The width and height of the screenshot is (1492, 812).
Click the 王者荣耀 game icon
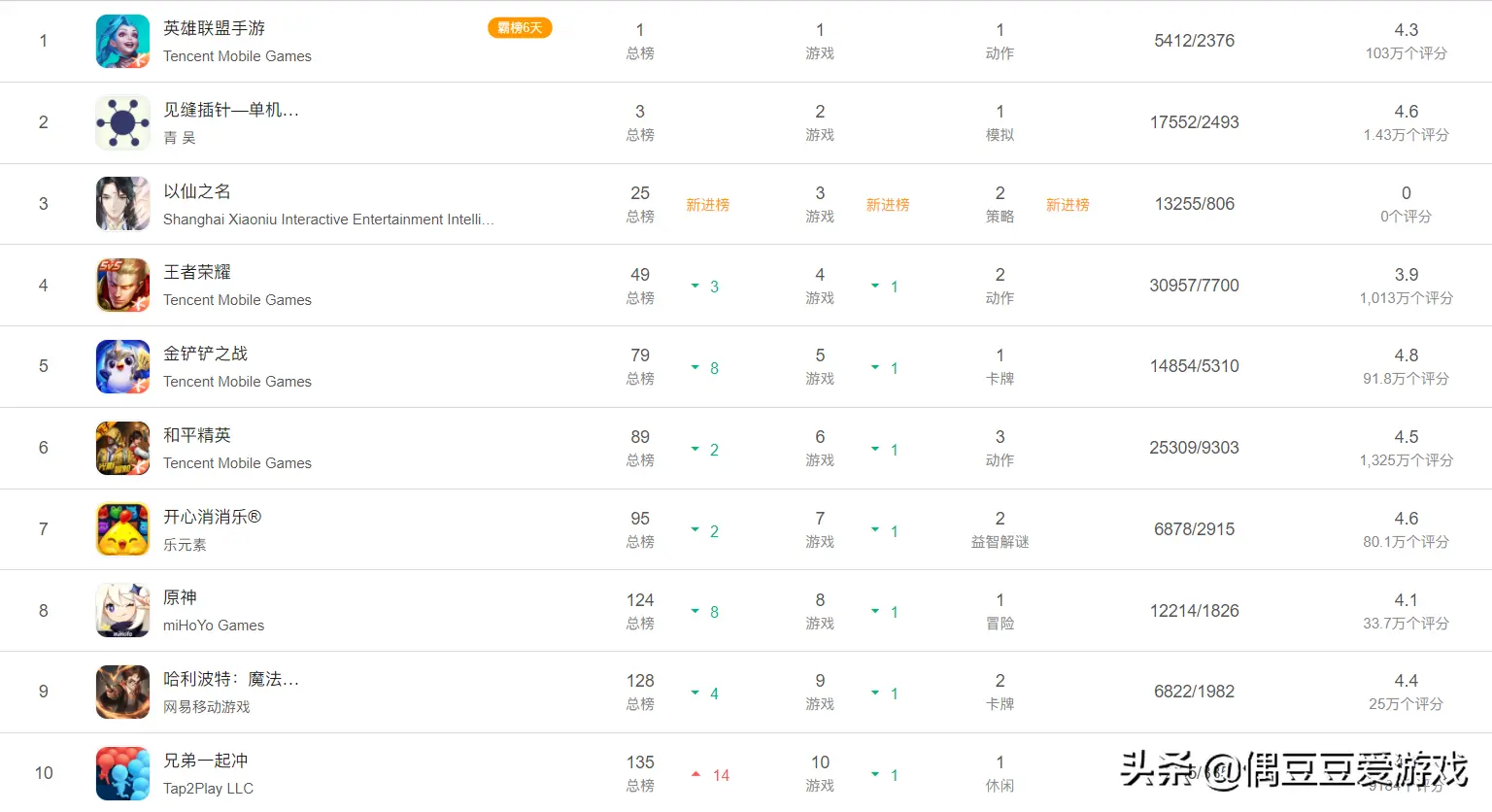pos(122,286)
